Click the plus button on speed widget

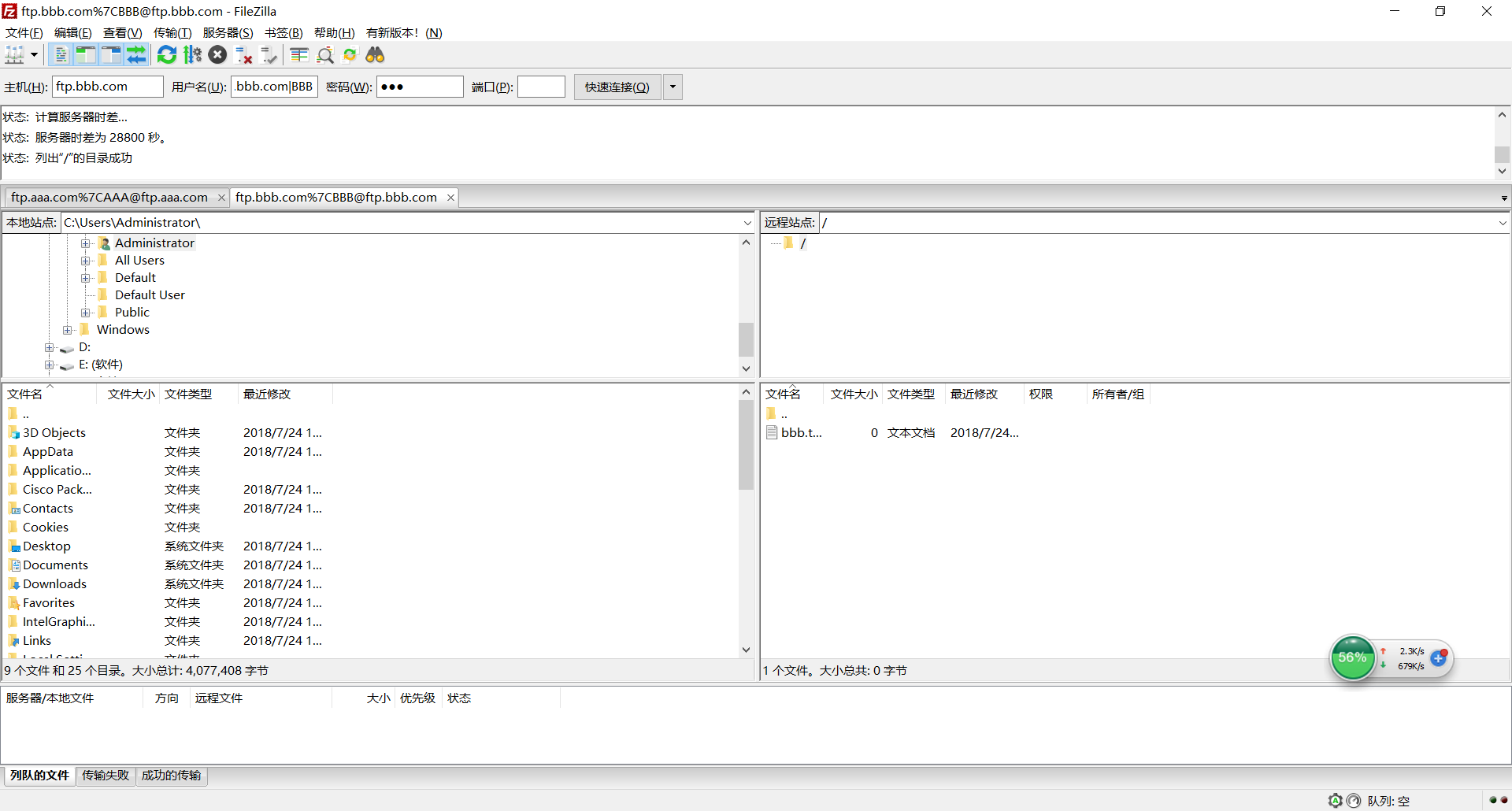point(1438,658)
